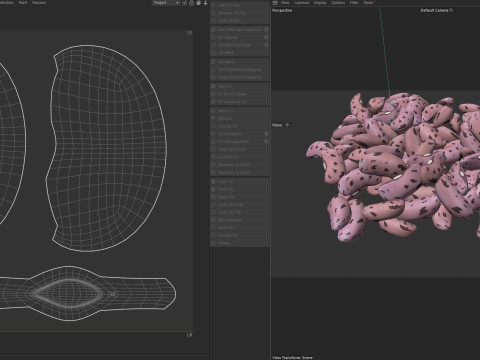Open the gear options in the row below UV Unwrap

266,45
